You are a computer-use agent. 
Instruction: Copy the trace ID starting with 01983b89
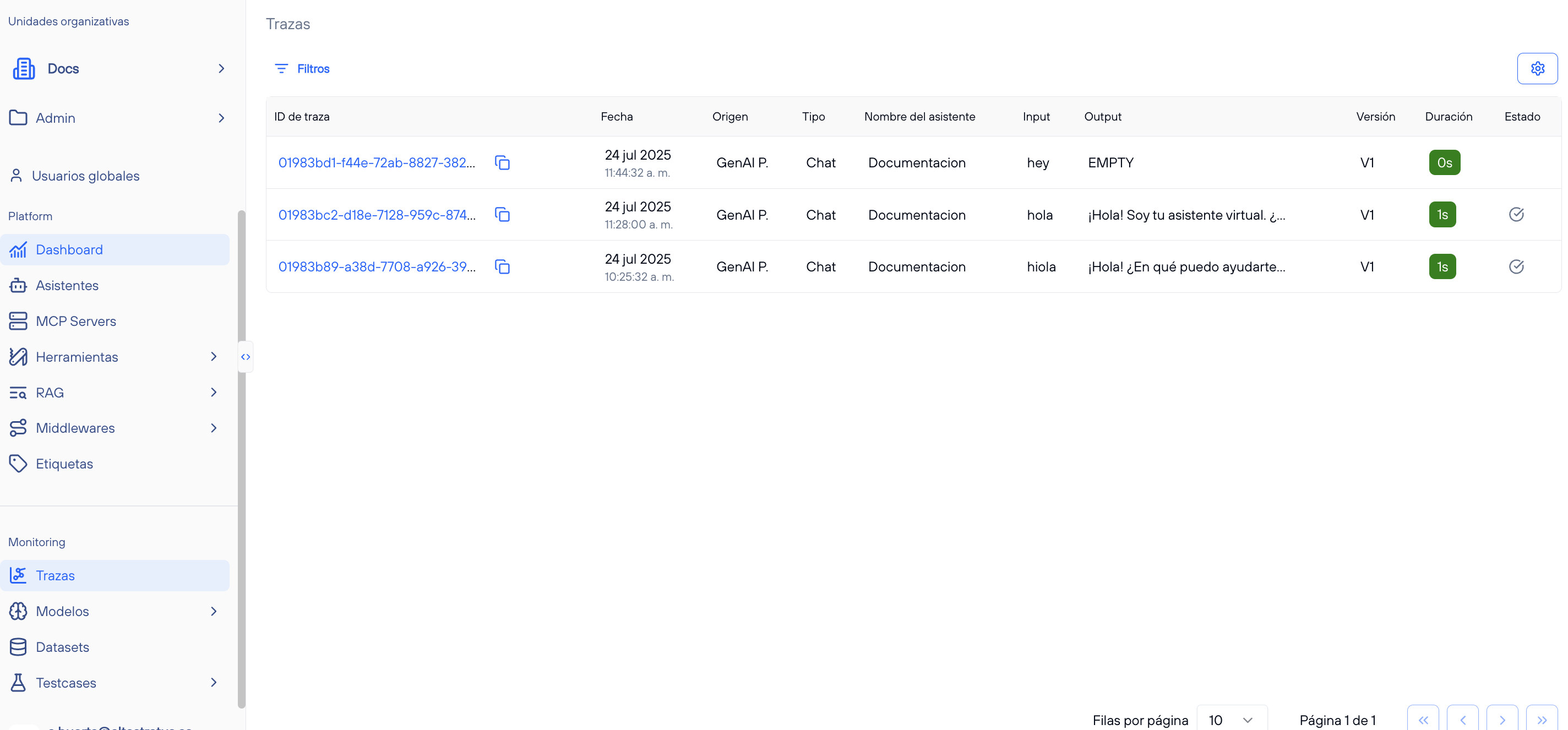pyautogui.click(x=502, y=266)
